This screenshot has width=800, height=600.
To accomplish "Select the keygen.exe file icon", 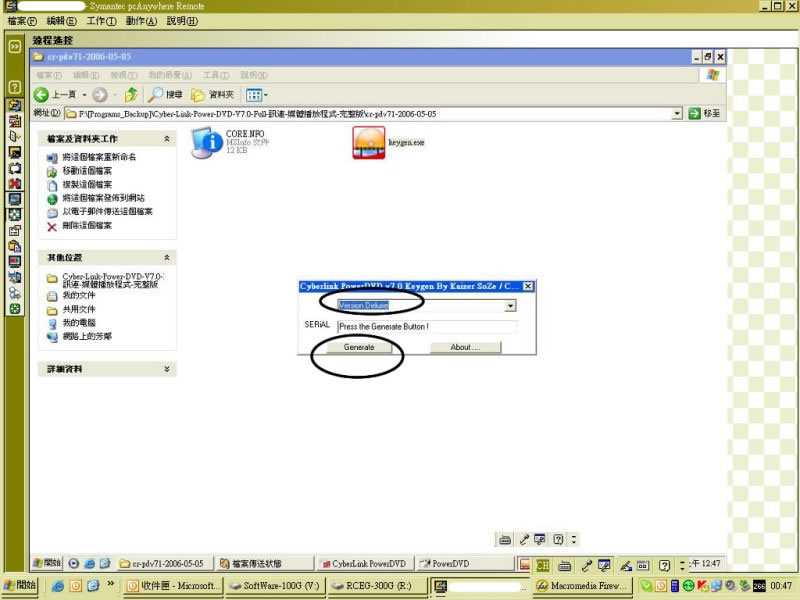I will 368,142.
